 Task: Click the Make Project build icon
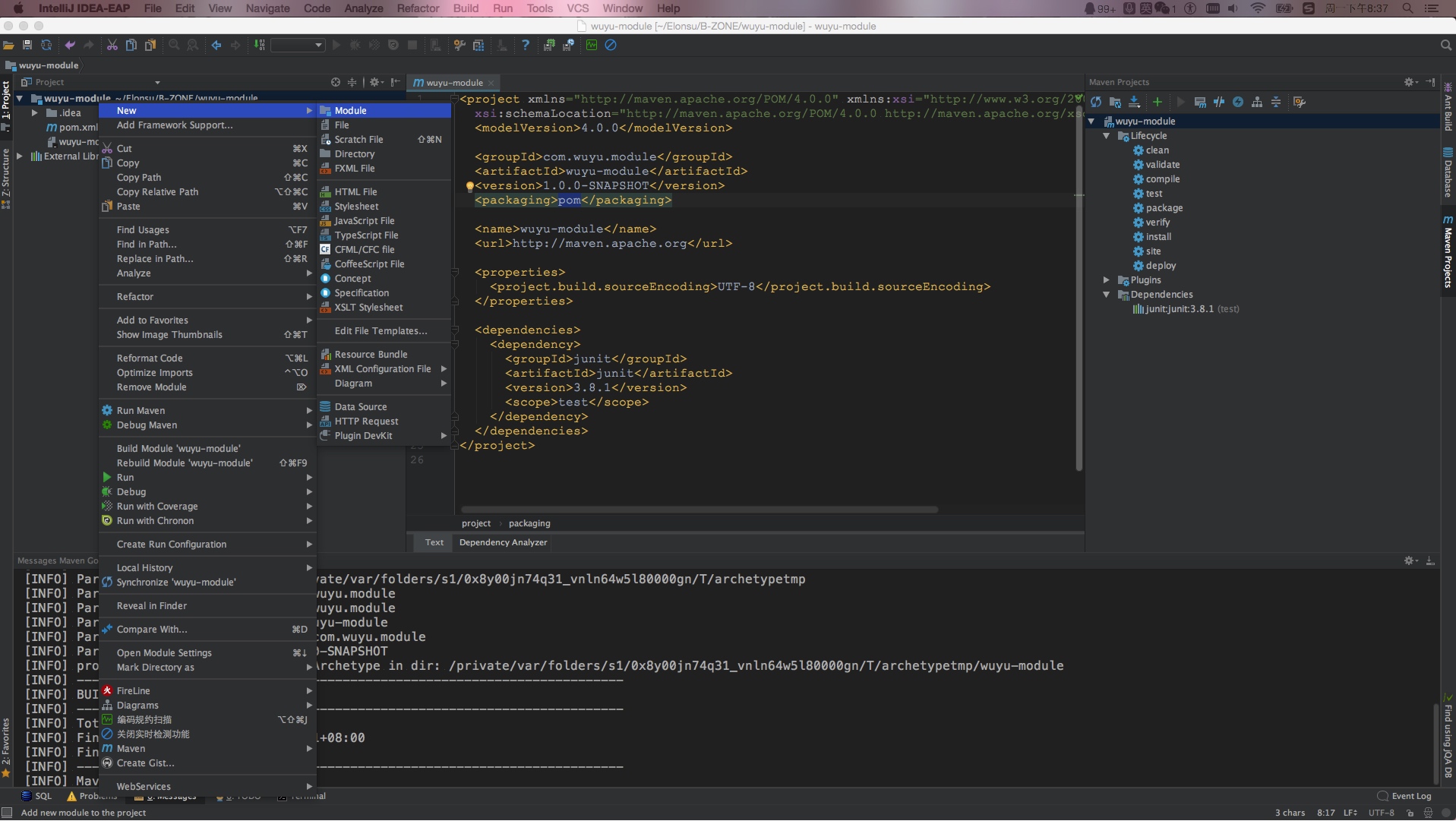[260, 46]
